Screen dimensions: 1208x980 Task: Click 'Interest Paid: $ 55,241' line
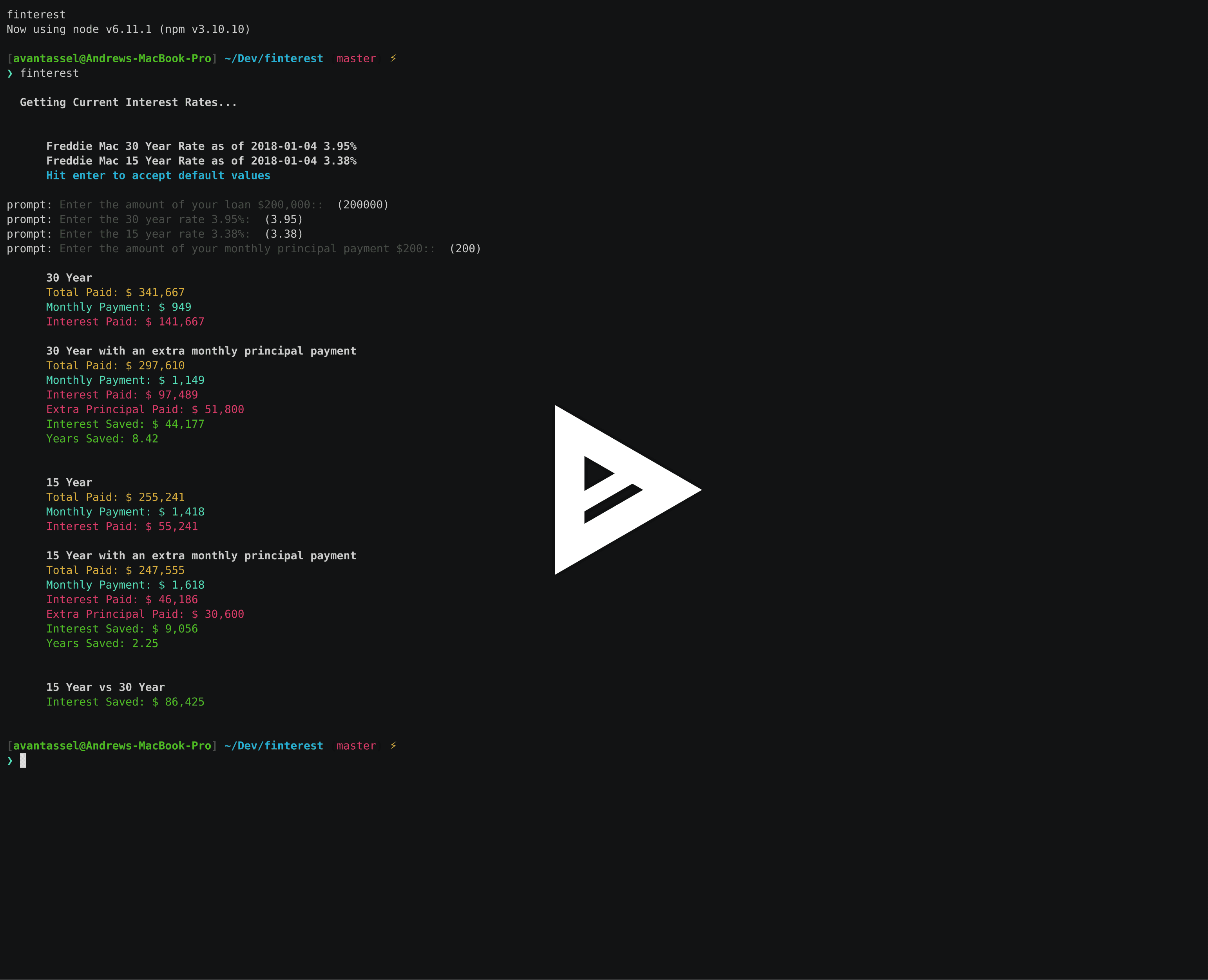click(122, 527)
